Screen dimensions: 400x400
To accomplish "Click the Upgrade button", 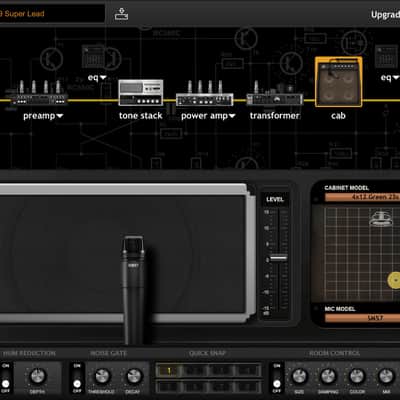I will click(386, 15).
